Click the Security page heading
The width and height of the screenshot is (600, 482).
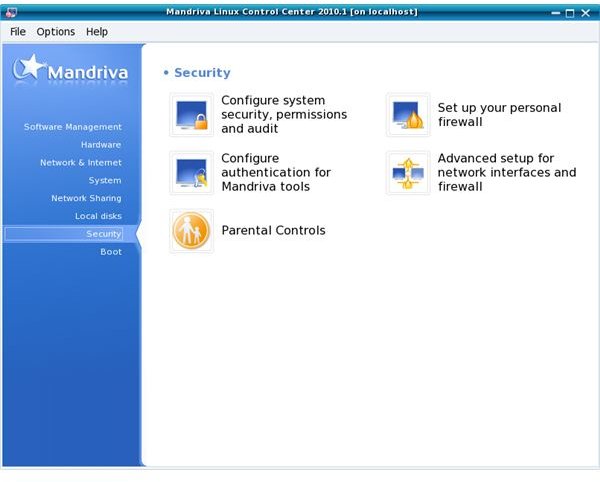[202, 73]
